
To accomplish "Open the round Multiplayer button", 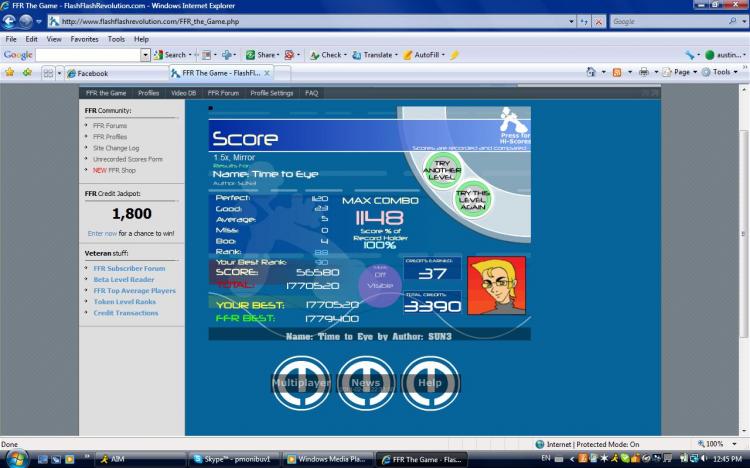I will 301,383.
